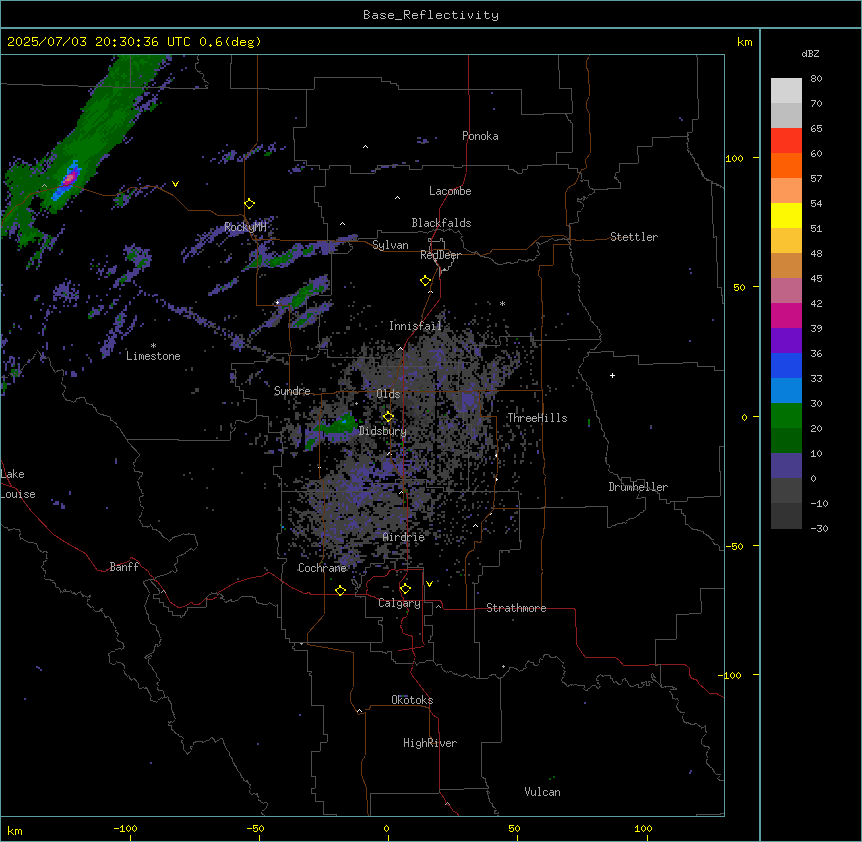Image resolution: width=862 pixels, height=842 pixels.
Task: Click the -100 tick label on horizontal axis
Action: coord(125,828)
